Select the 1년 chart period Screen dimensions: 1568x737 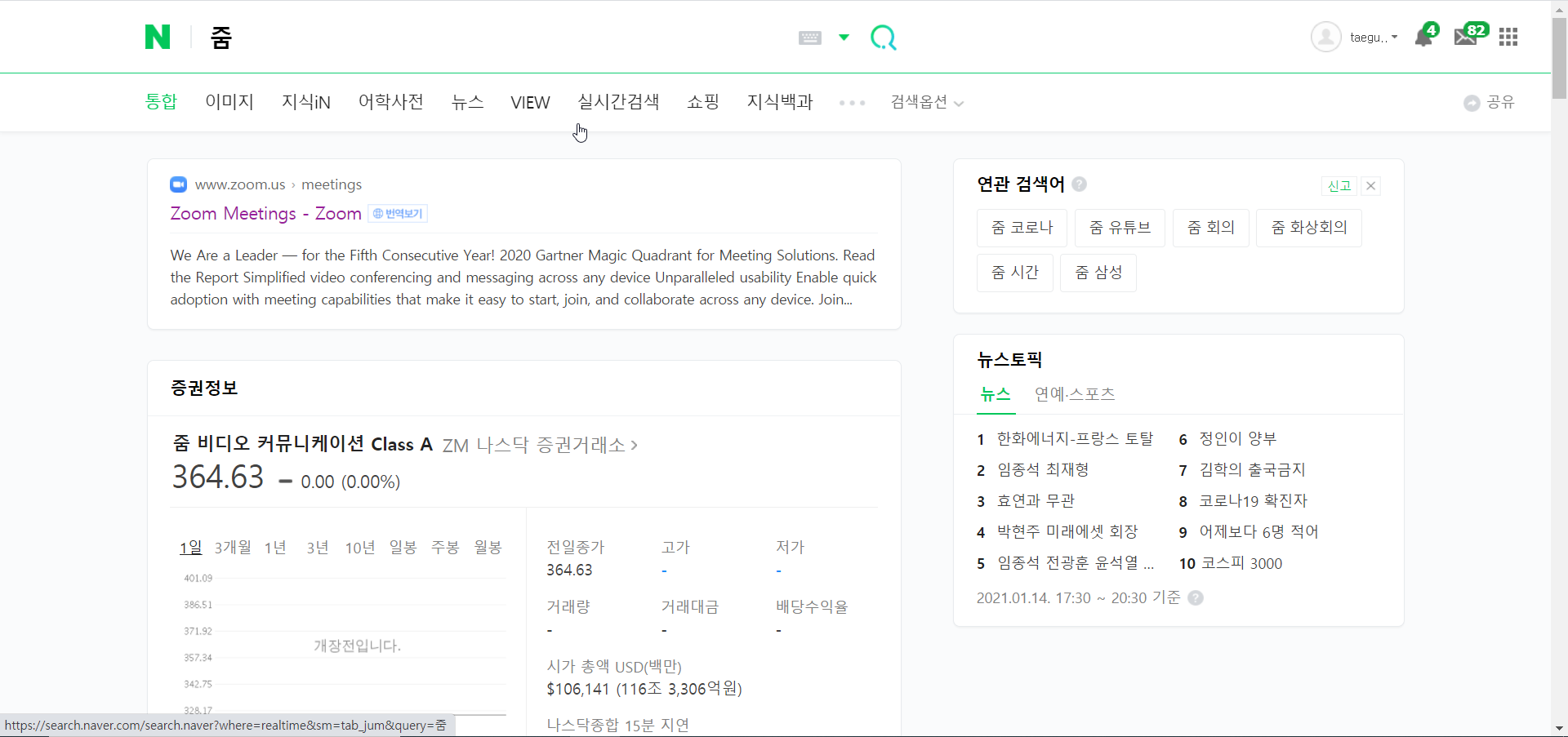(275, 547)
